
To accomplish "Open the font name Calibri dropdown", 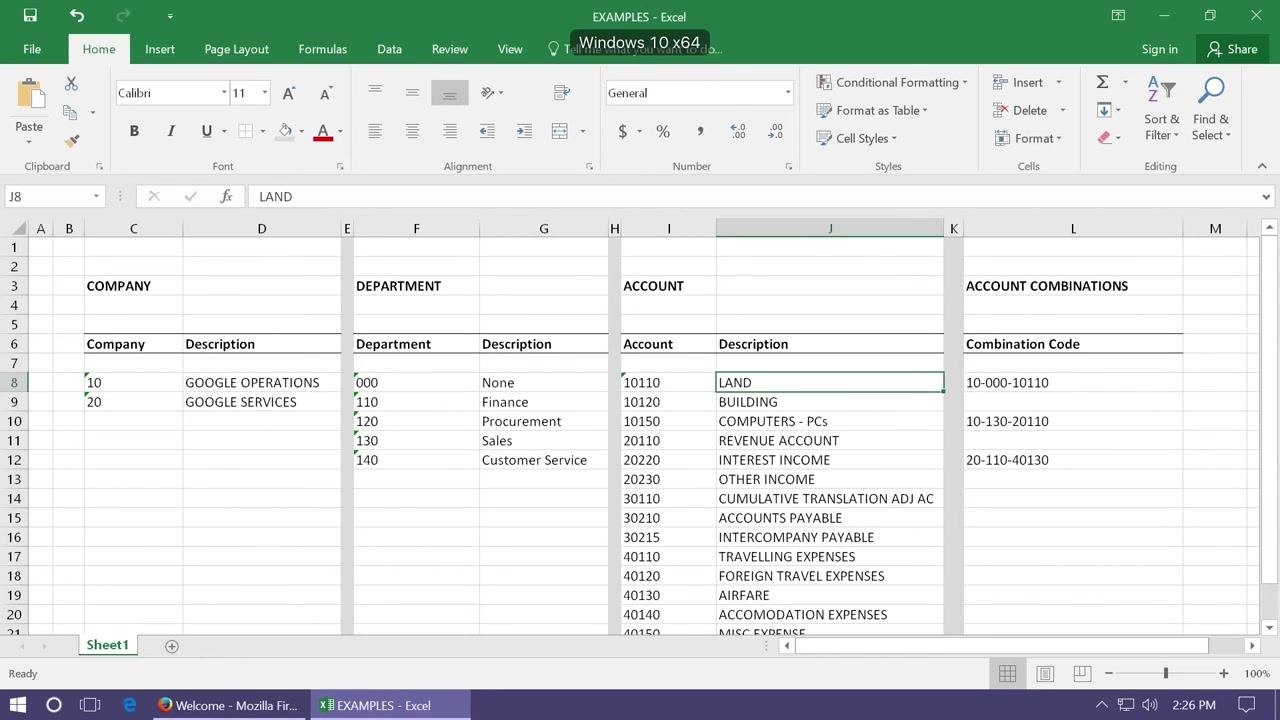I will pos(224,93).
